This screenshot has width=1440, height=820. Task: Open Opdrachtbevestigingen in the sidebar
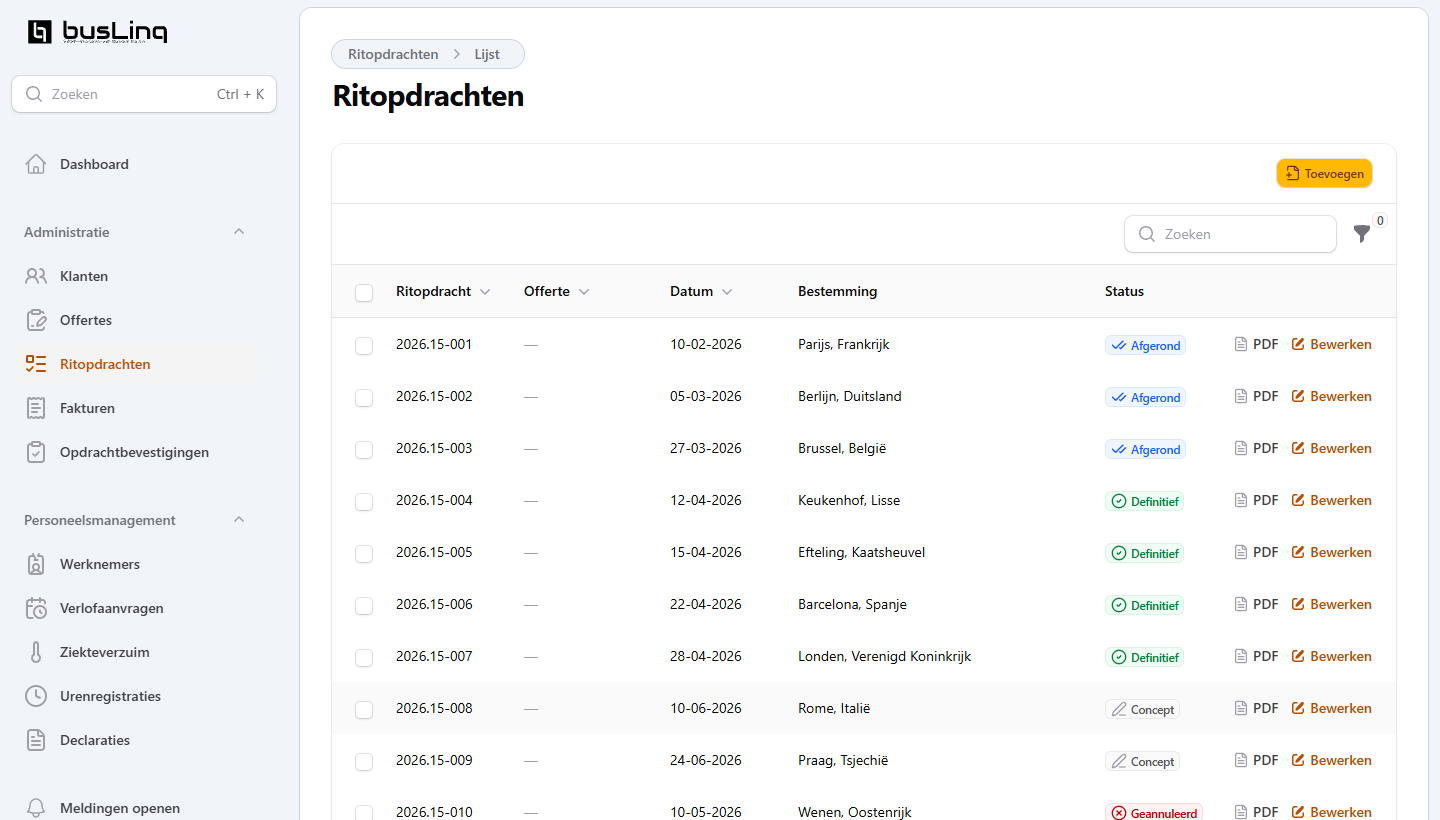pos(134,452)
